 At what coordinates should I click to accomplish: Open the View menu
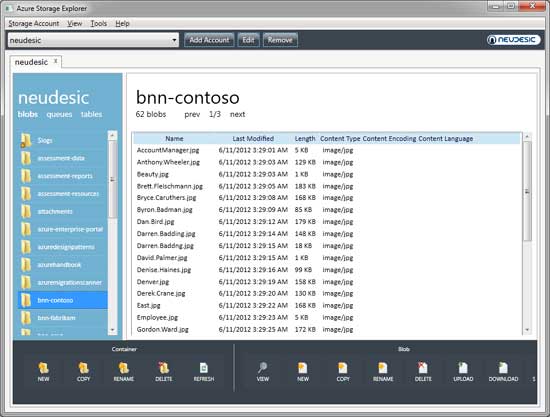75,23
